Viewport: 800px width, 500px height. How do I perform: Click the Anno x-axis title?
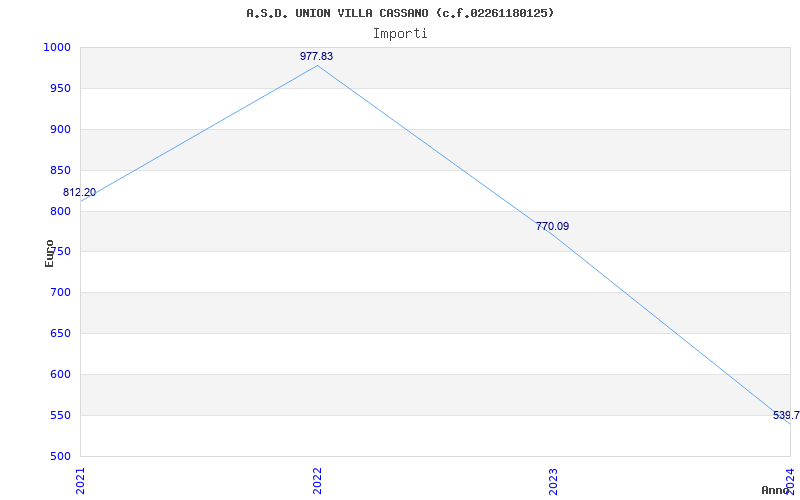775,490
